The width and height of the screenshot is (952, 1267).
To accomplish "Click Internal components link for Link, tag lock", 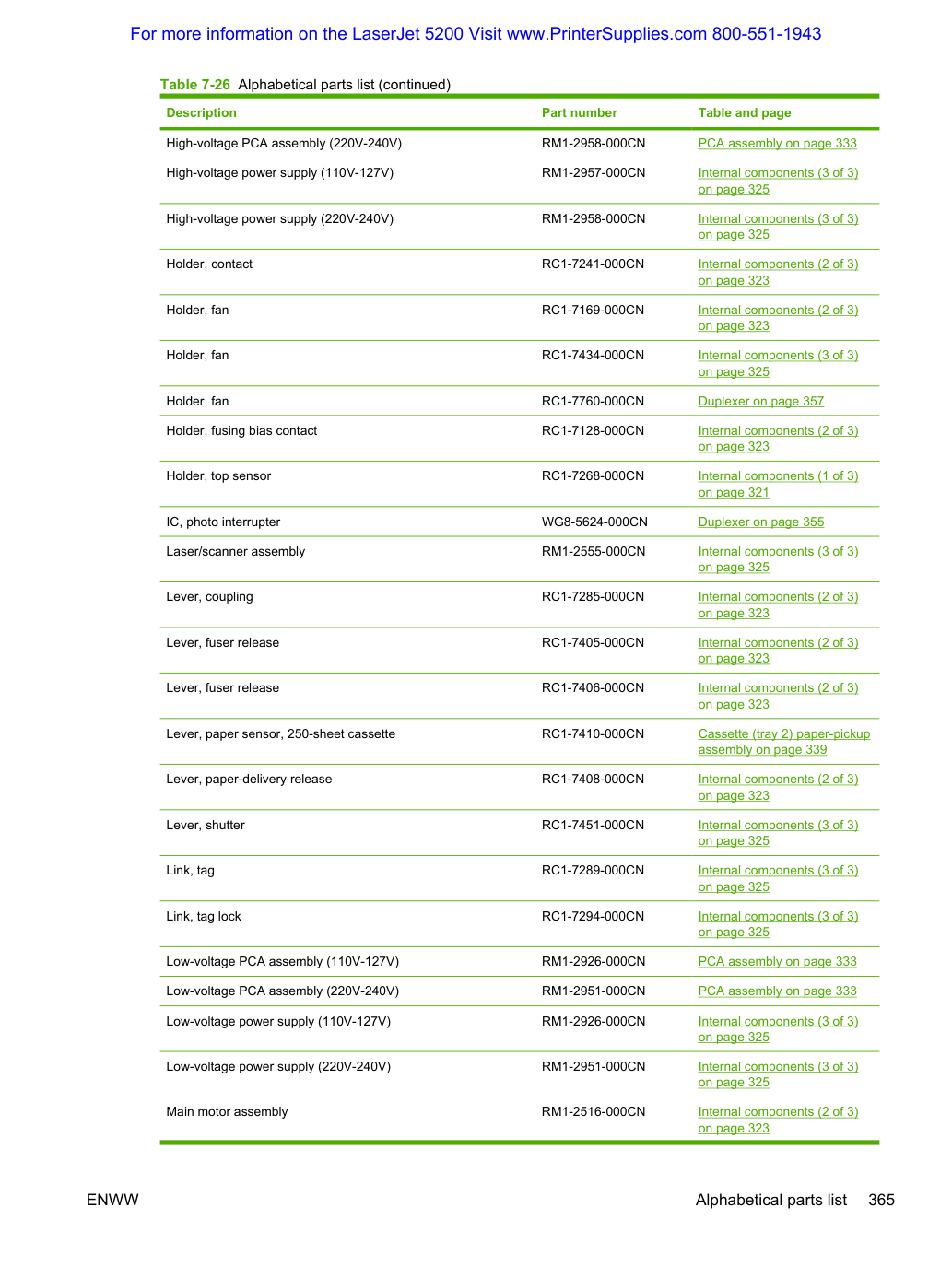I will (778, 924).
